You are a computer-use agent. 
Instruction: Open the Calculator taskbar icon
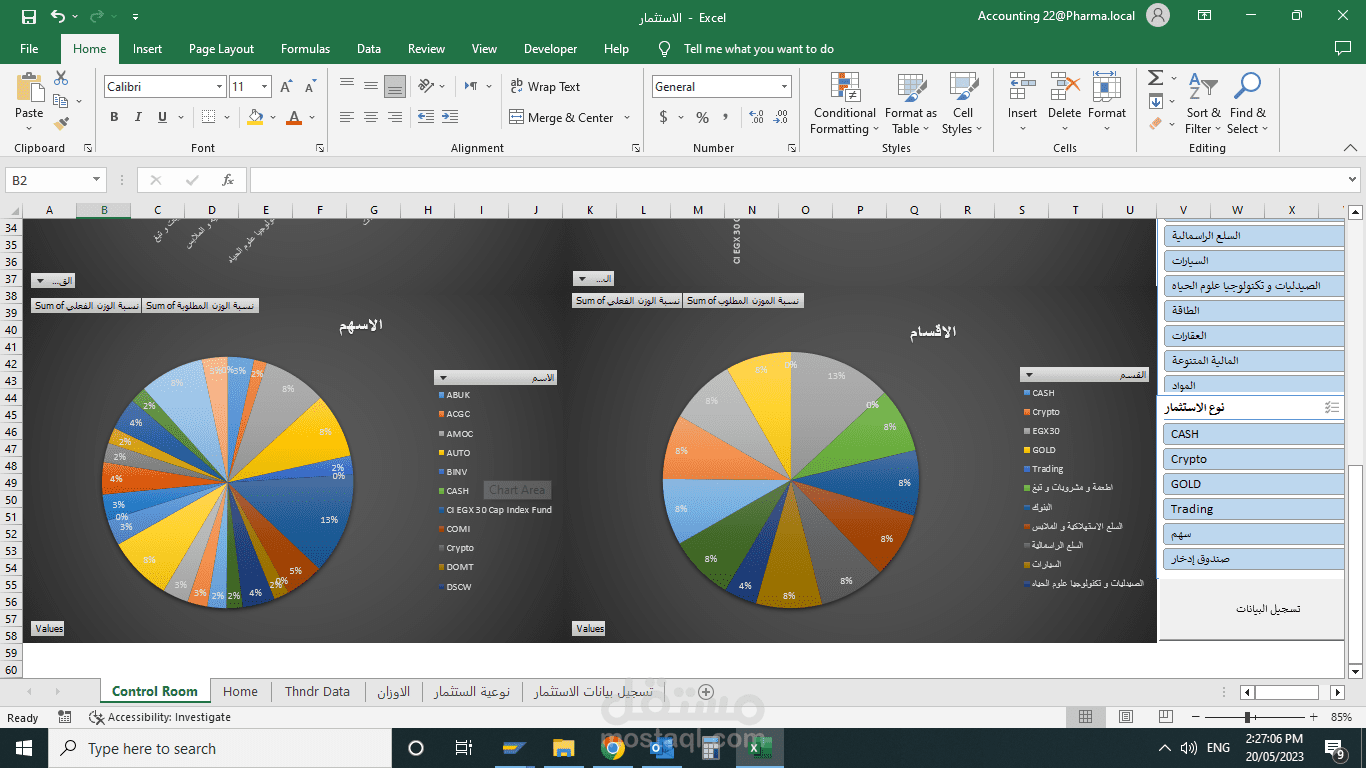711,748
